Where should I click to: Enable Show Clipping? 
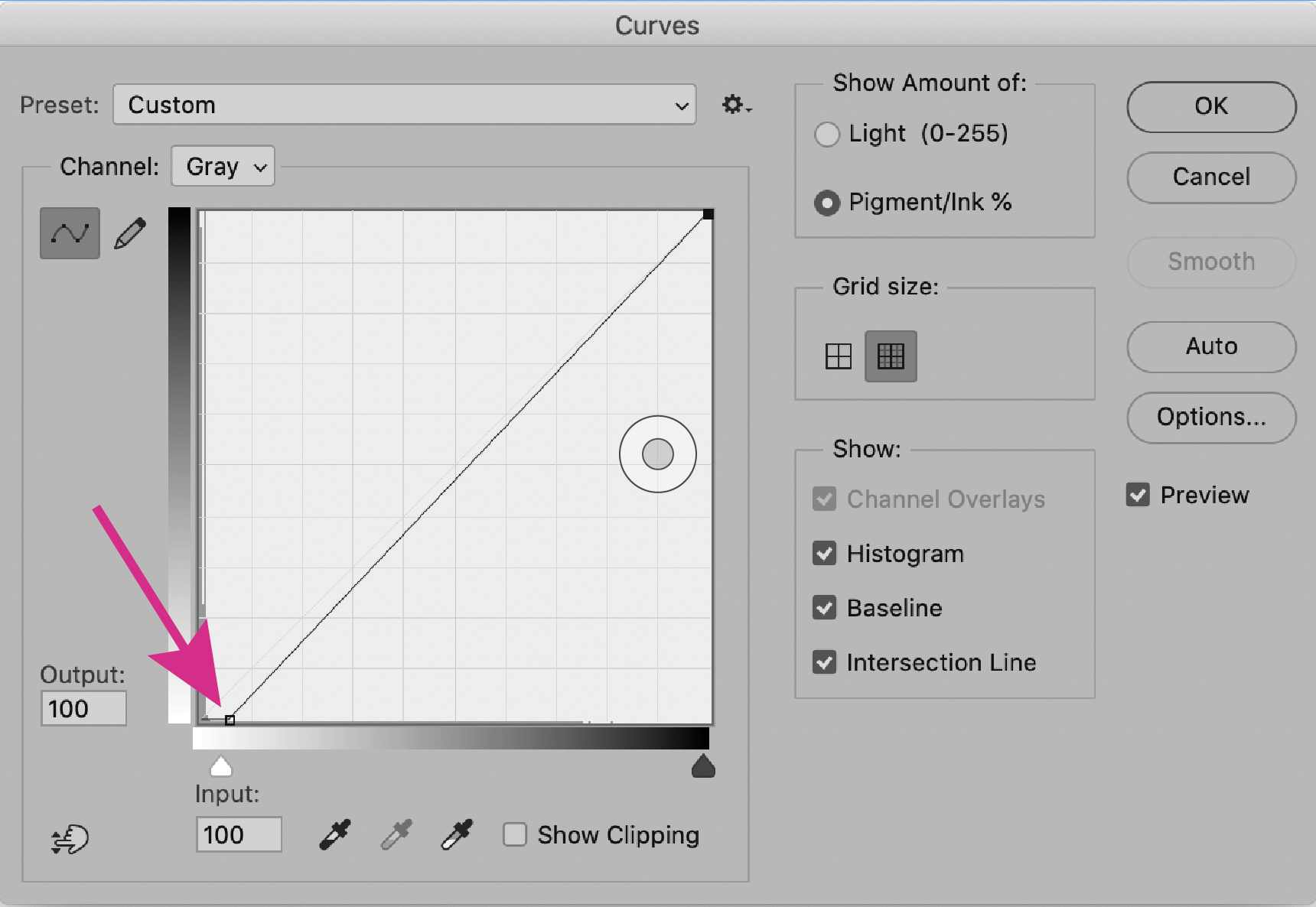[x=515, y=834]
